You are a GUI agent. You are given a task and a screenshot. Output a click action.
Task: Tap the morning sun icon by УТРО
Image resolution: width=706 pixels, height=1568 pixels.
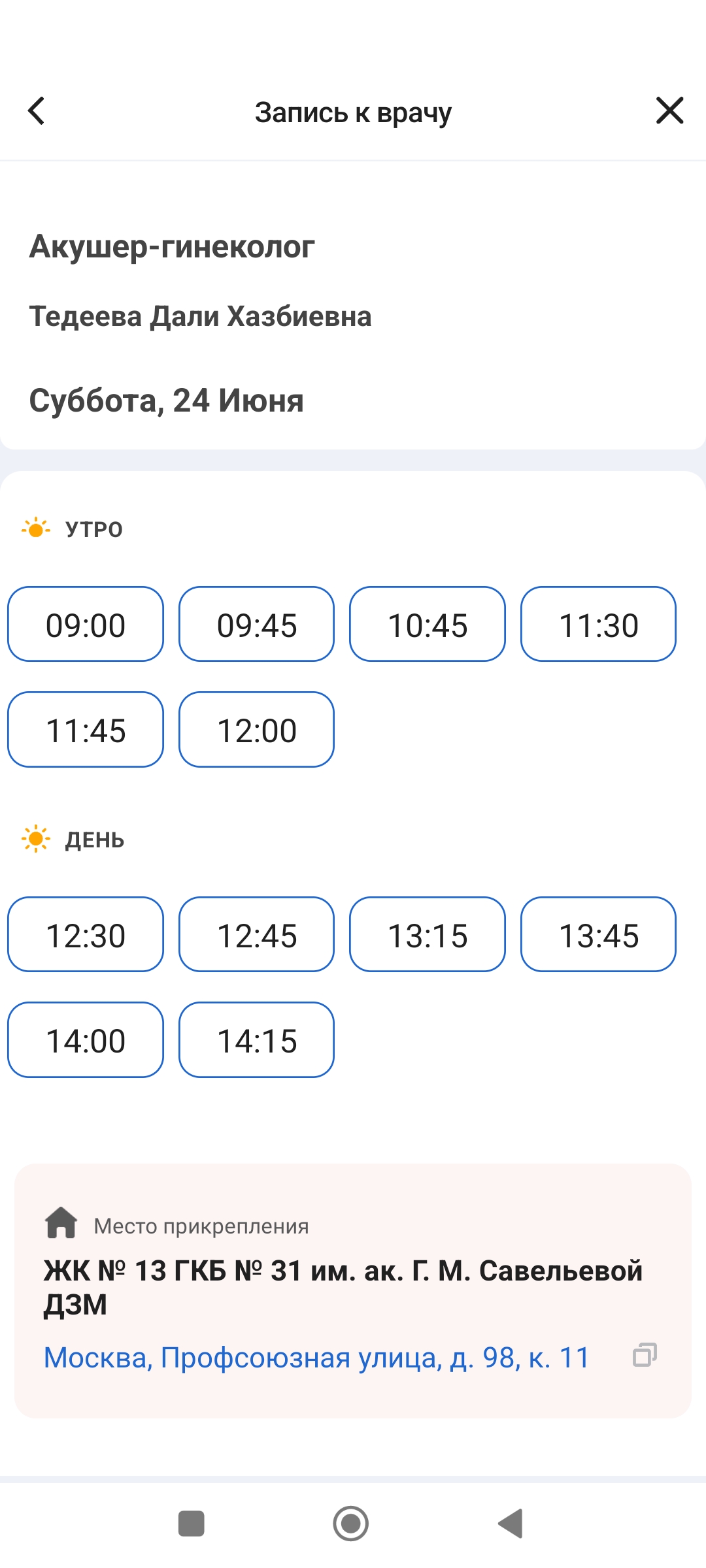(36, 529)
